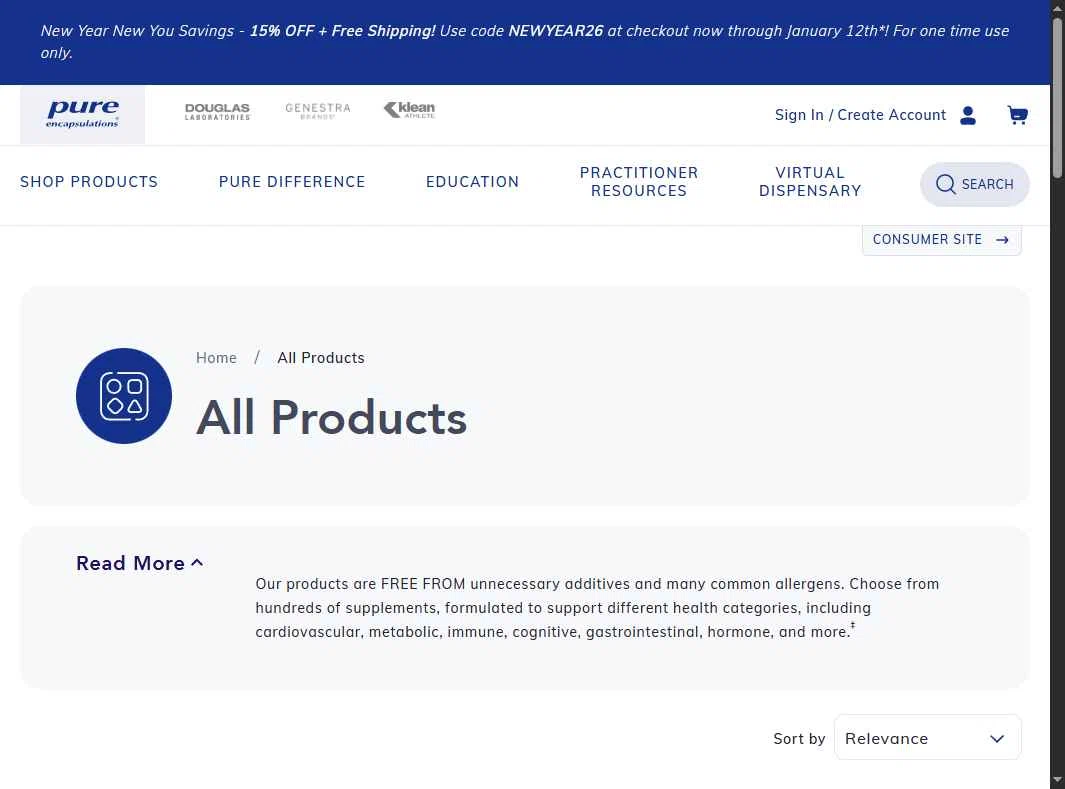Click the New Year promo banner text
Image resolution: width=1065 pixels, height=789 pixels.
coord(524,41)
